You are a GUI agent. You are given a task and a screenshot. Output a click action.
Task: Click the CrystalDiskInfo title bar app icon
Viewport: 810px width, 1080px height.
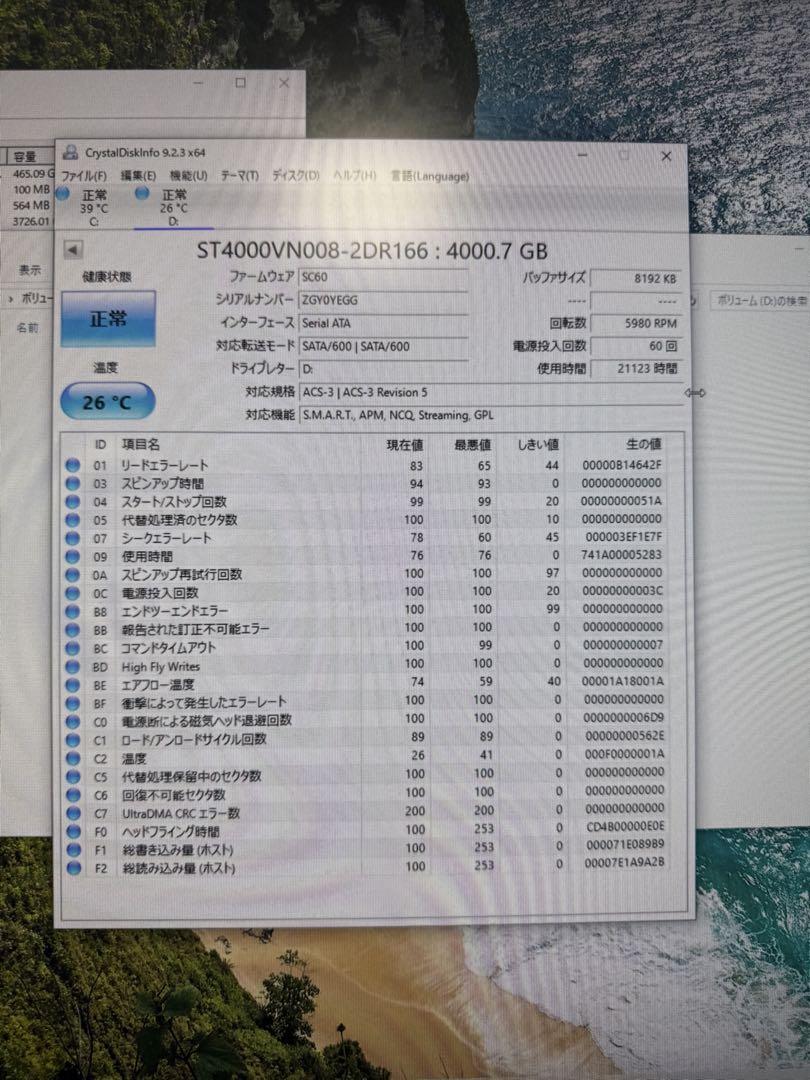(70, 152)
